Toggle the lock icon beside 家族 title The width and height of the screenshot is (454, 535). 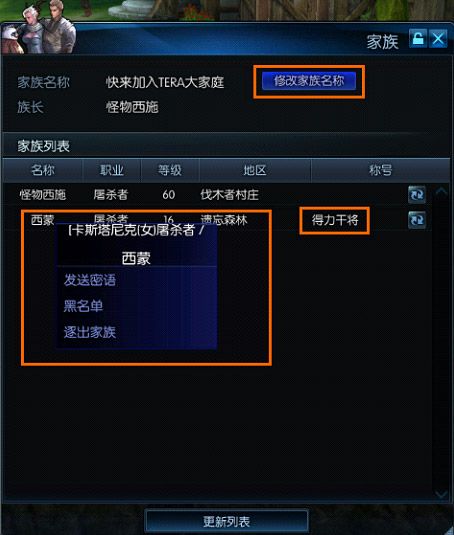(x=418, y=39)
